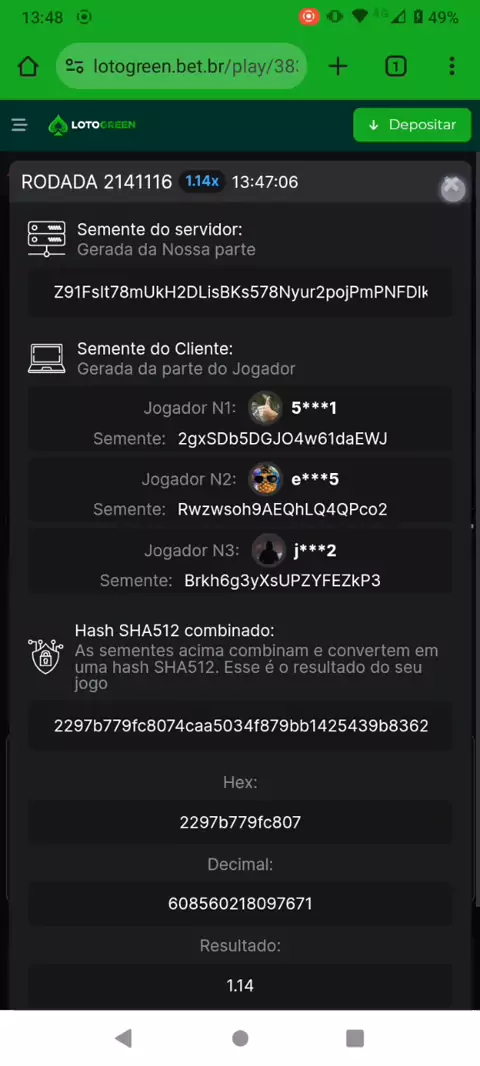The image size is (480, 1066).
Task: Tap the Jogador N2 avatar
Action: [265, 479]
